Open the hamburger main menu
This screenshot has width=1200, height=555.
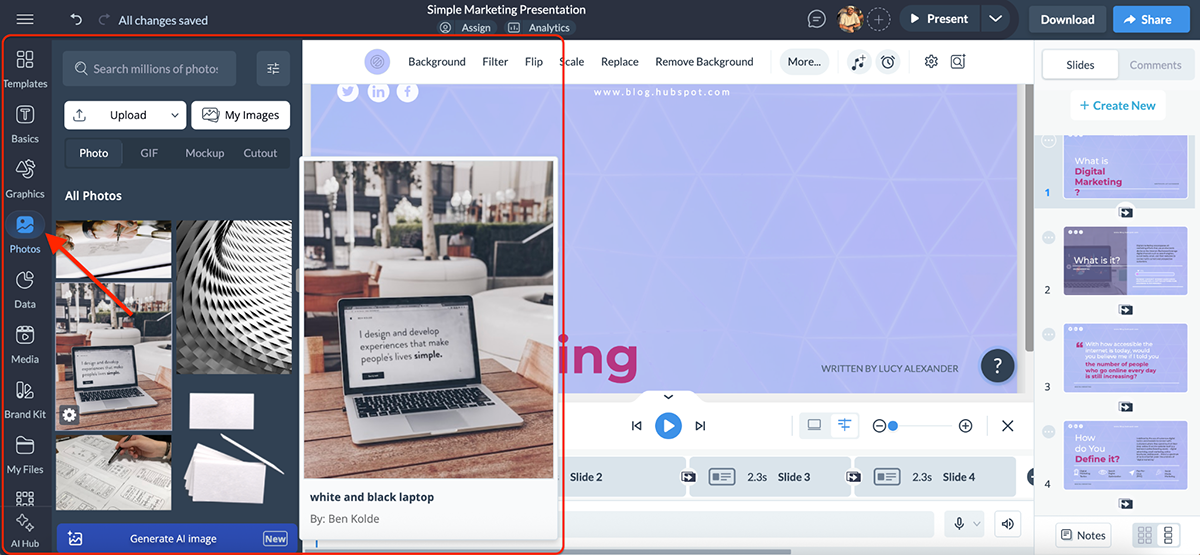coord(25,20)
